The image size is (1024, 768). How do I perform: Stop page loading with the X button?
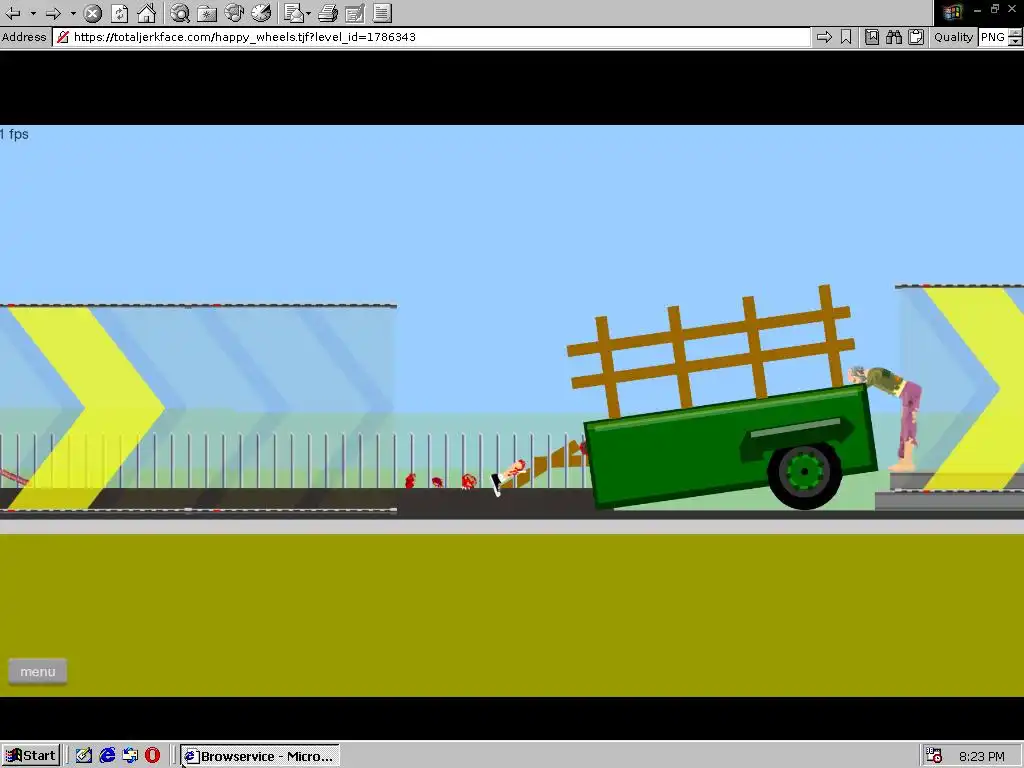point(93,13)
